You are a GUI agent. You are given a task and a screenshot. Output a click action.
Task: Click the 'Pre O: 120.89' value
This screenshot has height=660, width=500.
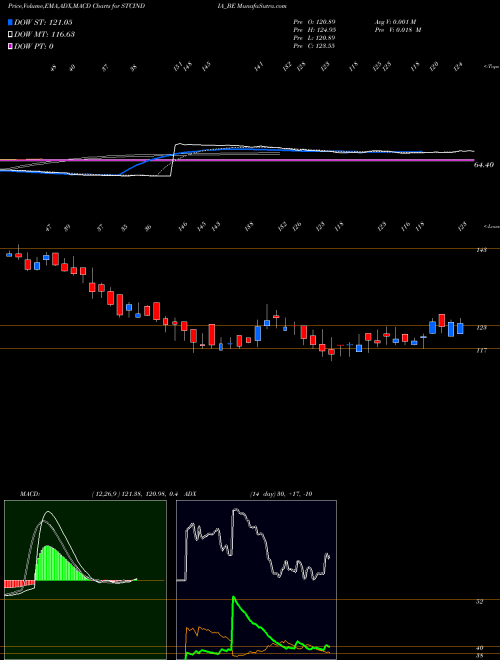314,22
